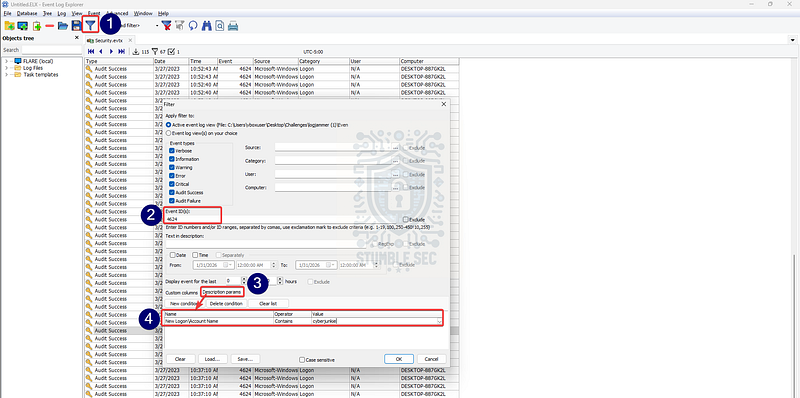Click the save floppy disk toolbar icon
The image size is (800, 398).
point(77,26)
